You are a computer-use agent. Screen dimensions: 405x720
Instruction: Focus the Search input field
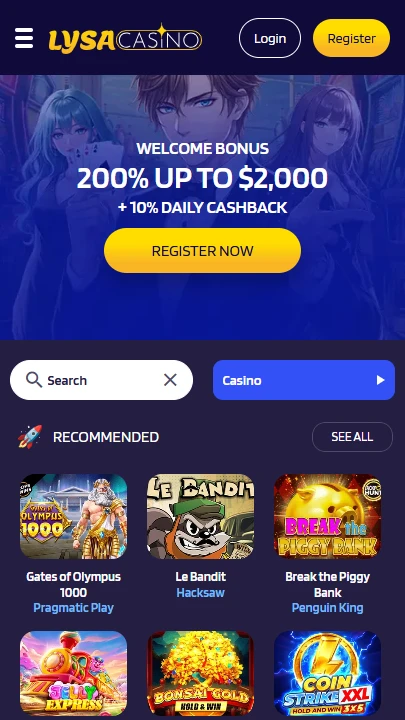pos(101,380)
